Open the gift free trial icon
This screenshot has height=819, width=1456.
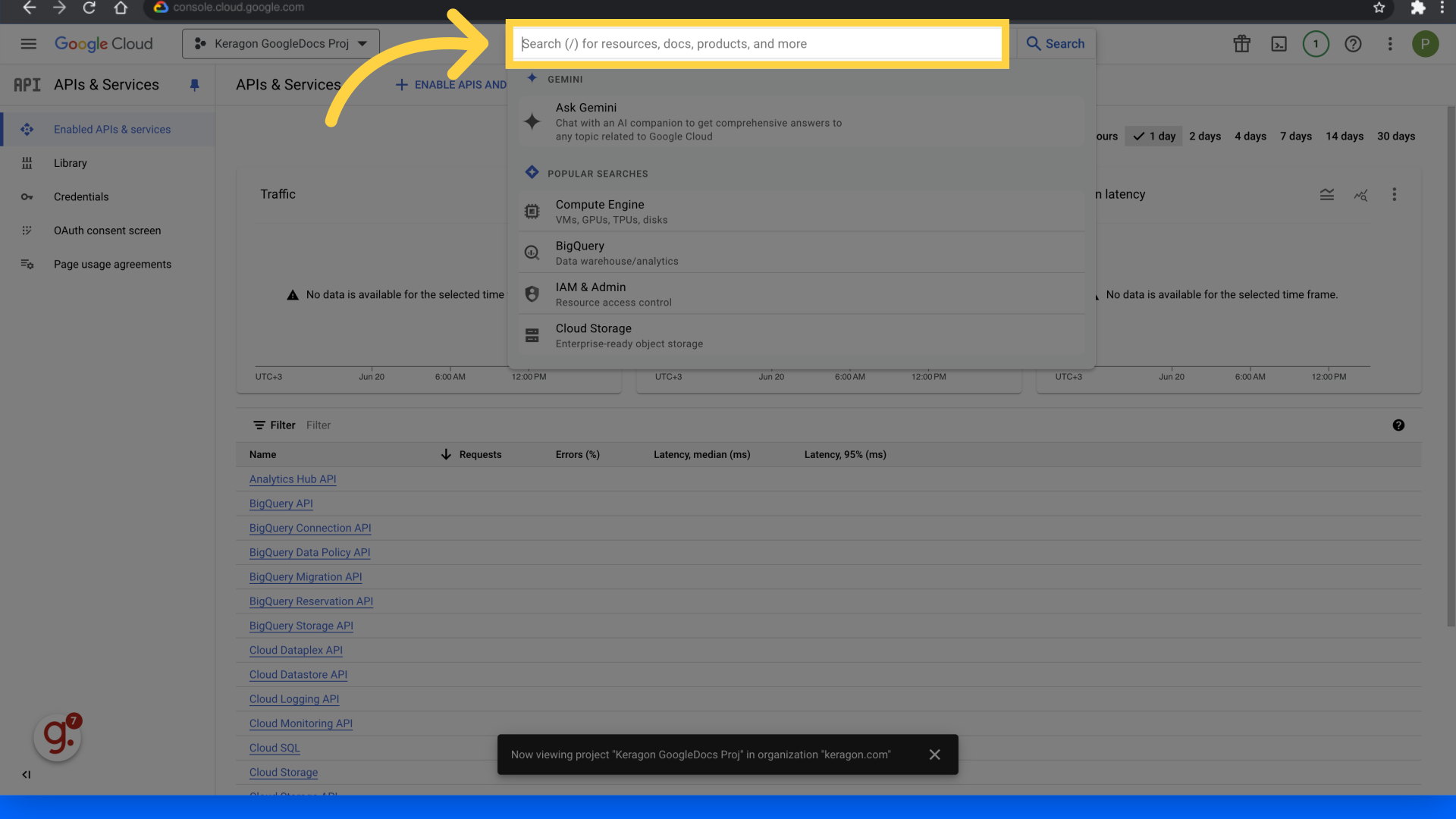pyautogui.click(x=1241, y=44)
